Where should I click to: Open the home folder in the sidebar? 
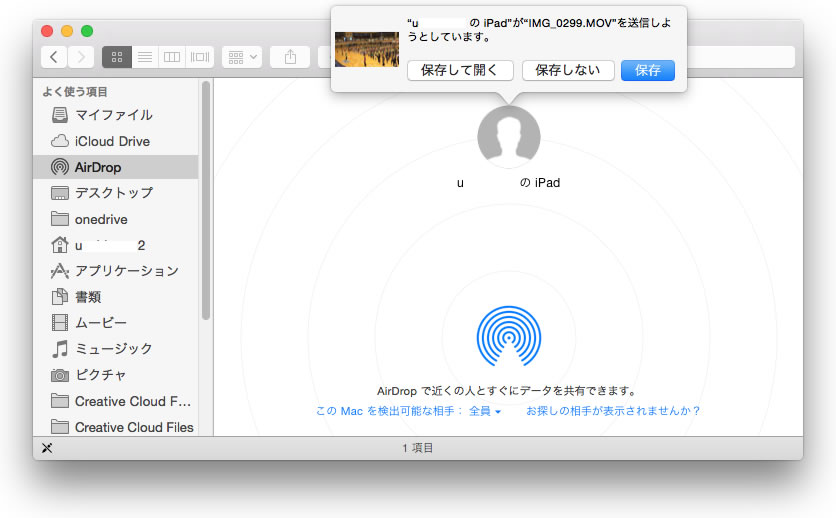116,245
